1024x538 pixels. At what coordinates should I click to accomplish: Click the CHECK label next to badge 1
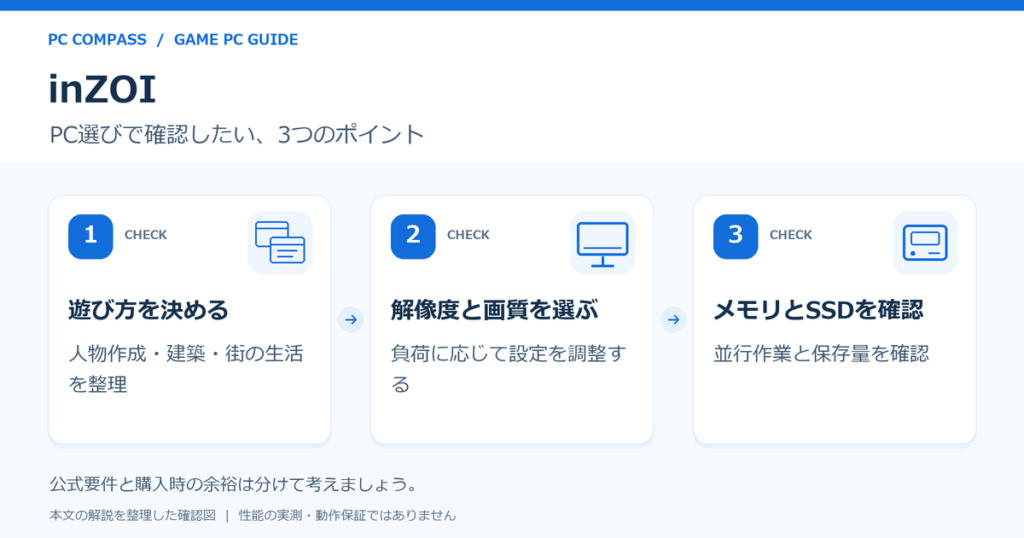[146, 235]
